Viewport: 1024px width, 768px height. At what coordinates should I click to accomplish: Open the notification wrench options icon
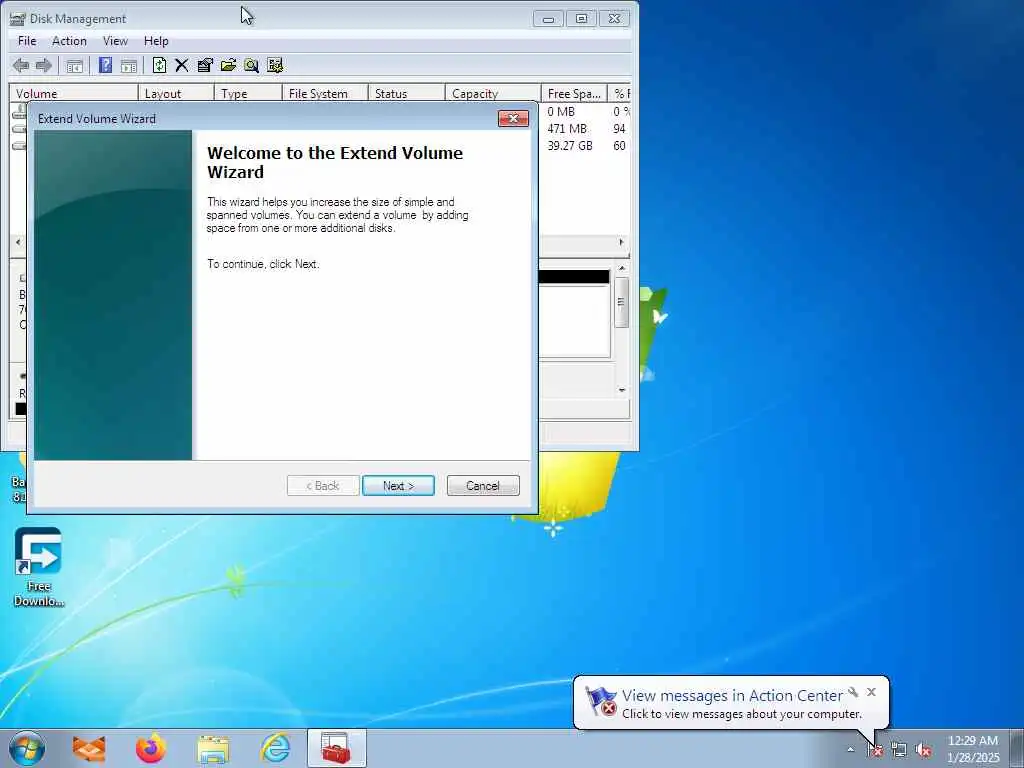853,692
